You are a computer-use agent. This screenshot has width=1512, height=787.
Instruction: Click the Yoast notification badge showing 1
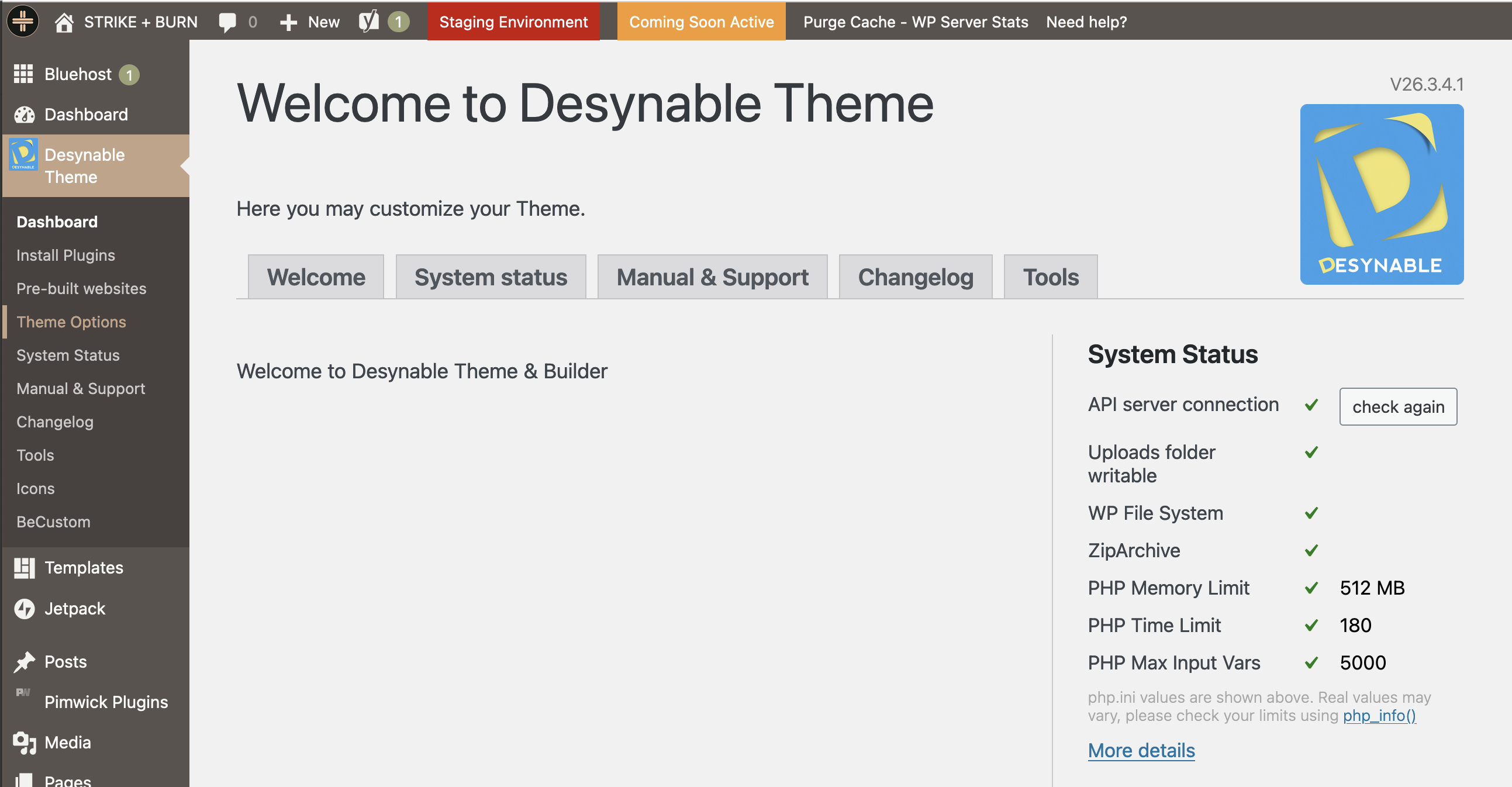point(399,22)
